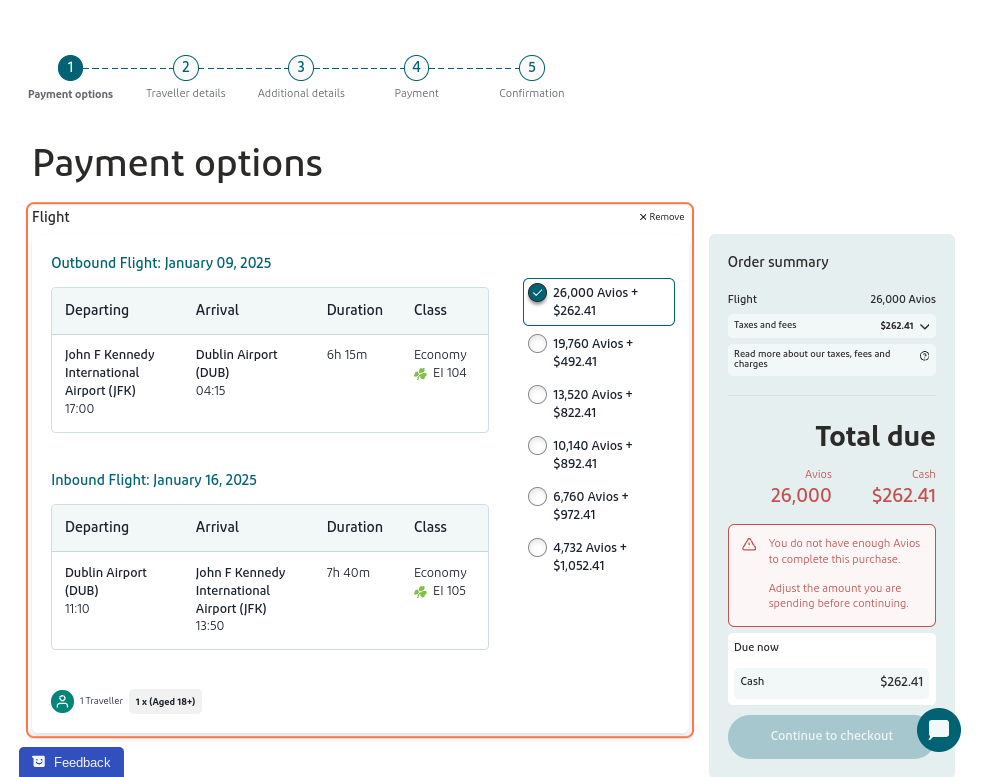This screenshot has height=777, width=987.
Task: Click Continue to checkout button
Action: 832,736
